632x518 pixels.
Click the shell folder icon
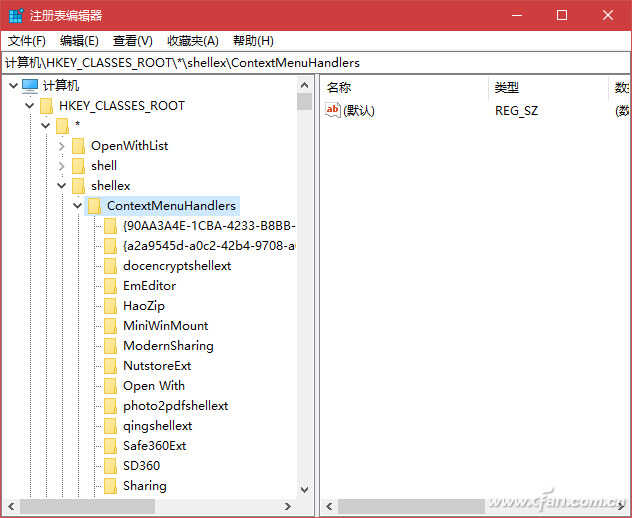tap(79, 166)
